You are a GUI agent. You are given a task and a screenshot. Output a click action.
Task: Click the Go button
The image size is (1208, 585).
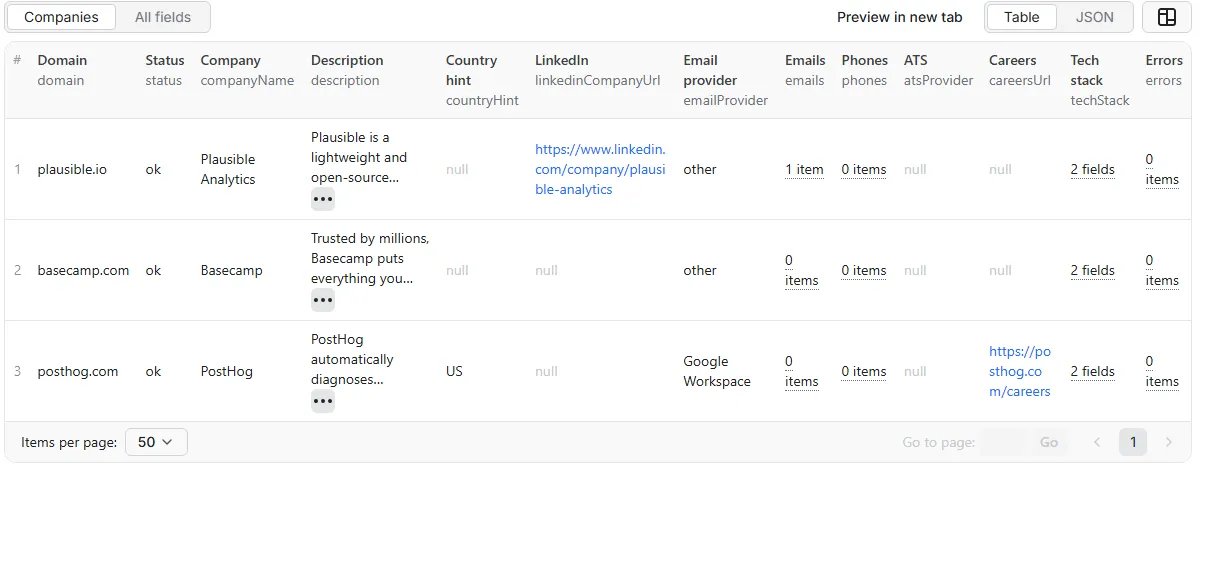tap(1049, 442)
